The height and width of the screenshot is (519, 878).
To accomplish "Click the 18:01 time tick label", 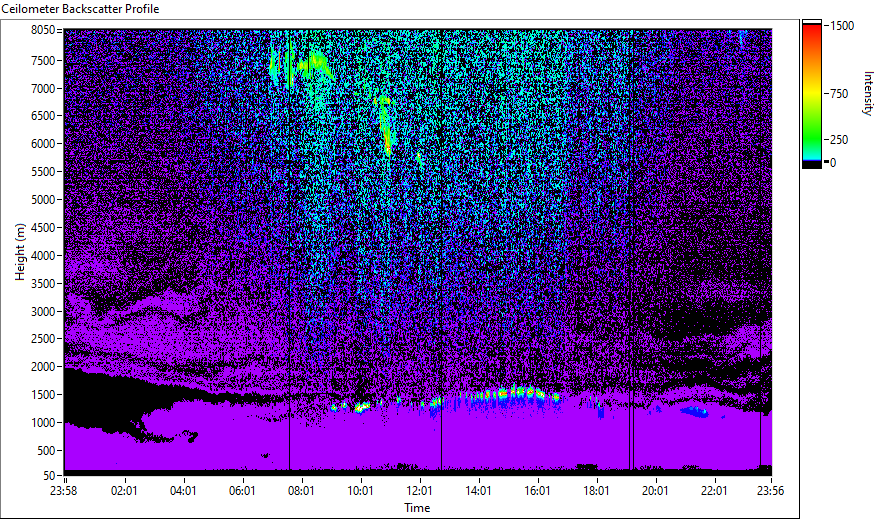I will tap(596, 491).
